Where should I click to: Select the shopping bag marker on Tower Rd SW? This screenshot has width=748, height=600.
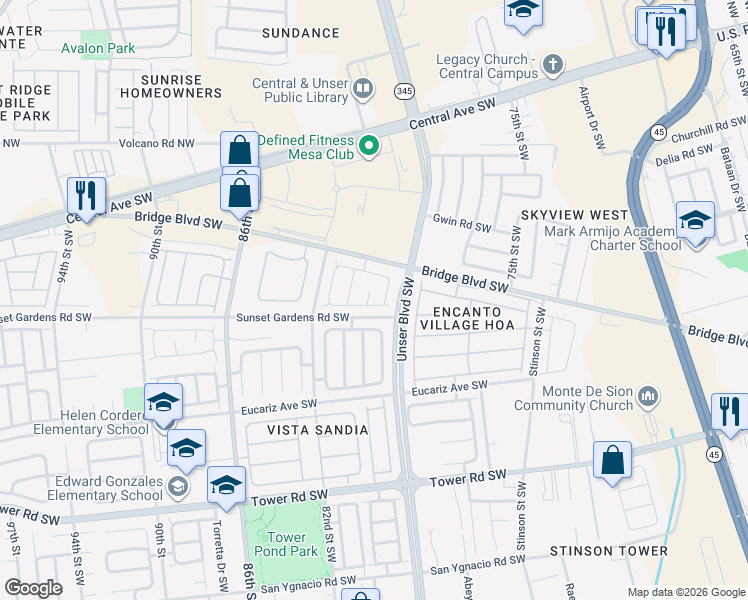pos(613,464)
